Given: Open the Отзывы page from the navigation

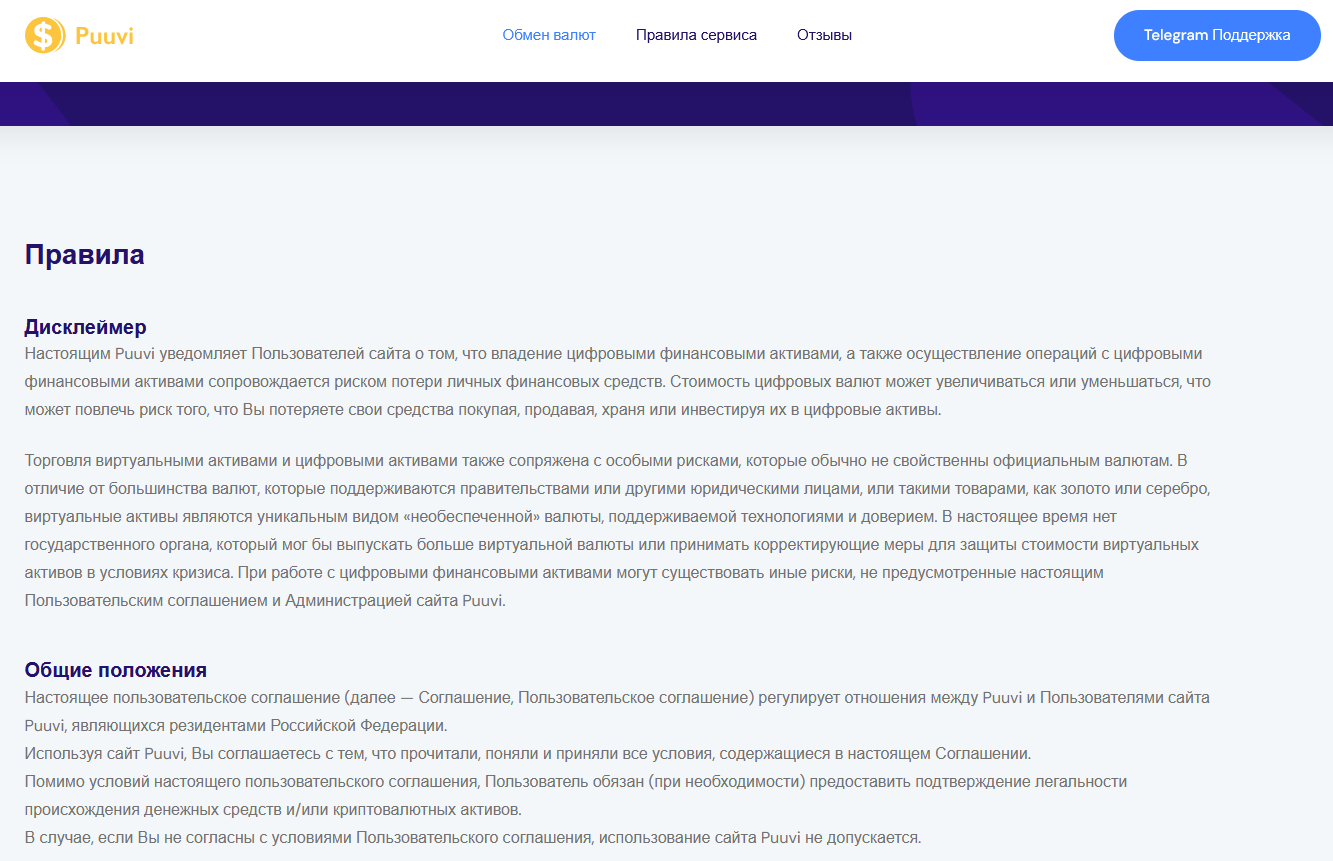Looking at the screenshot, I should click(x=824, y=34).
